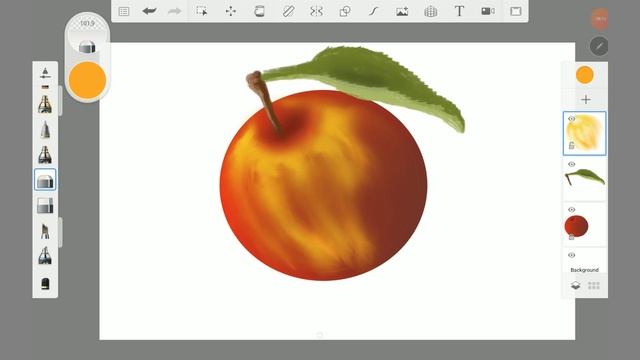Select the third brush in the palette

click(x=45, y=155)
